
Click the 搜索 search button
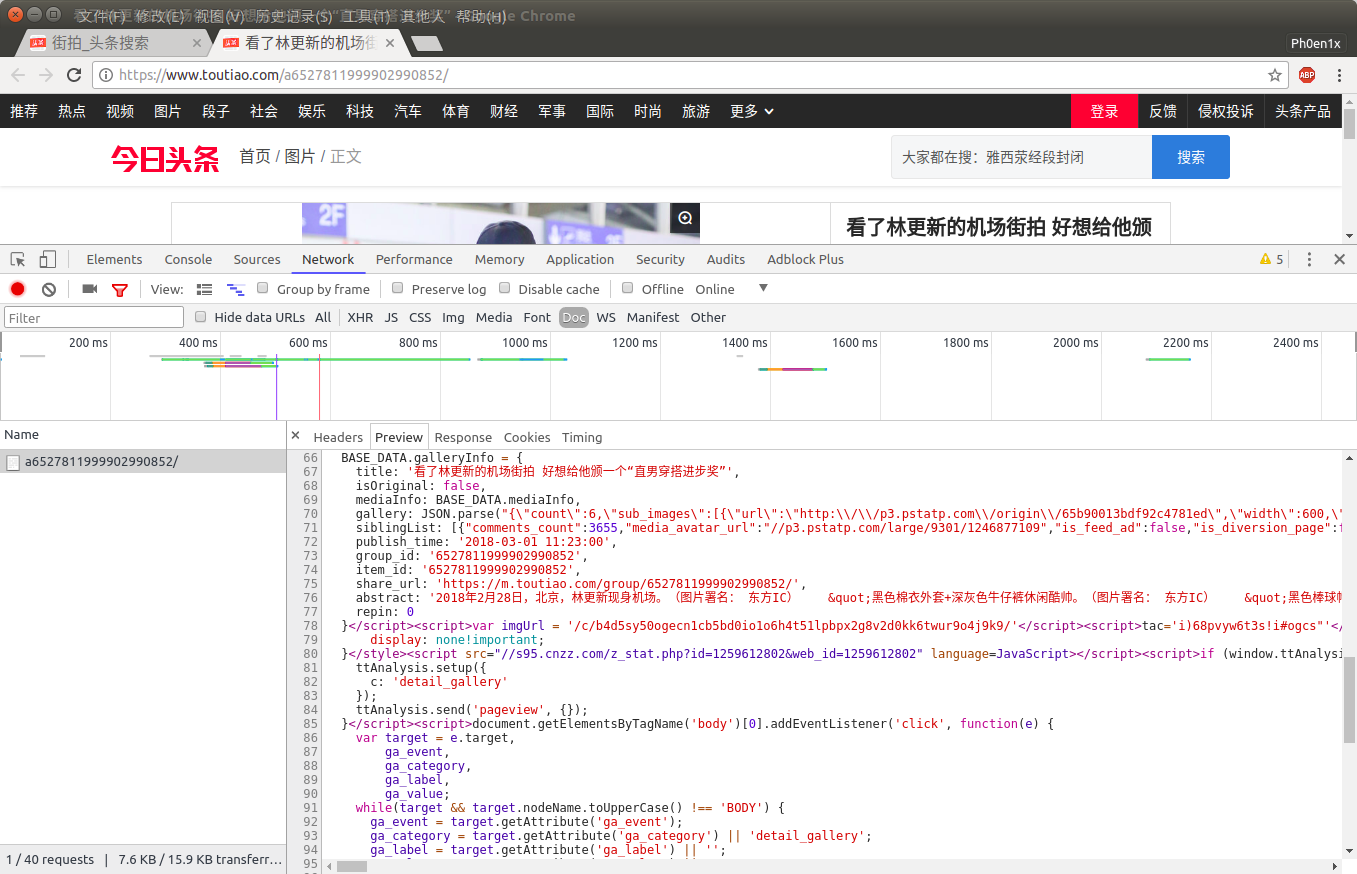point(1190,157)
